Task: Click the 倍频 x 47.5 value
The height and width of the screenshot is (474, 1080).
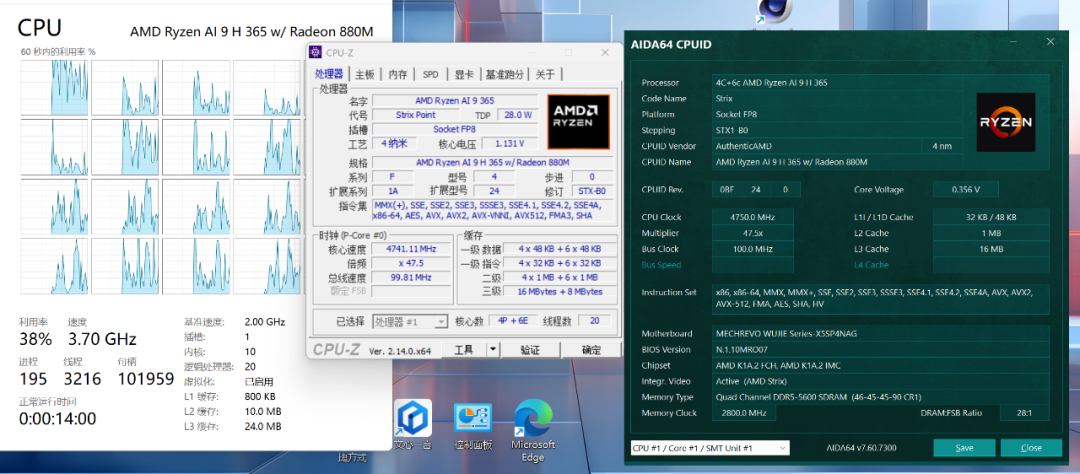Action: pyautogui.click(x=413, y=263)
